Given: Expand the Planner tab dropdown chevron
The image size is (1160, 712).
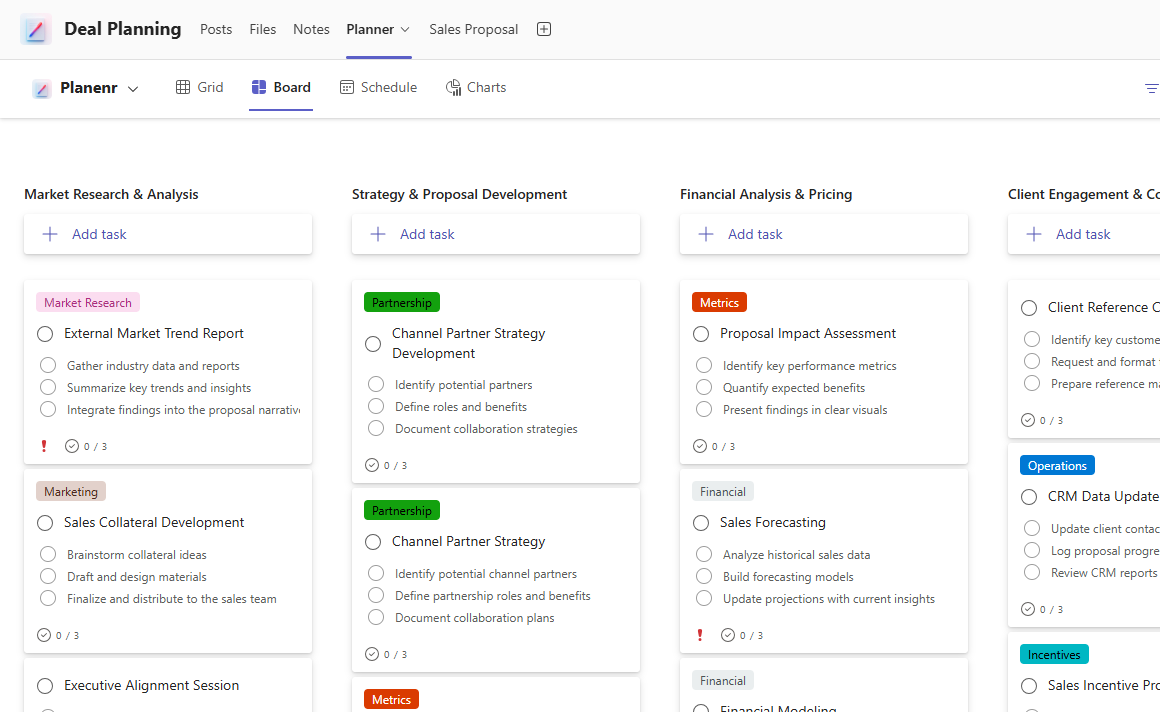Looking at the screenshot, I should pyautogui.click(x=405, y=29).
